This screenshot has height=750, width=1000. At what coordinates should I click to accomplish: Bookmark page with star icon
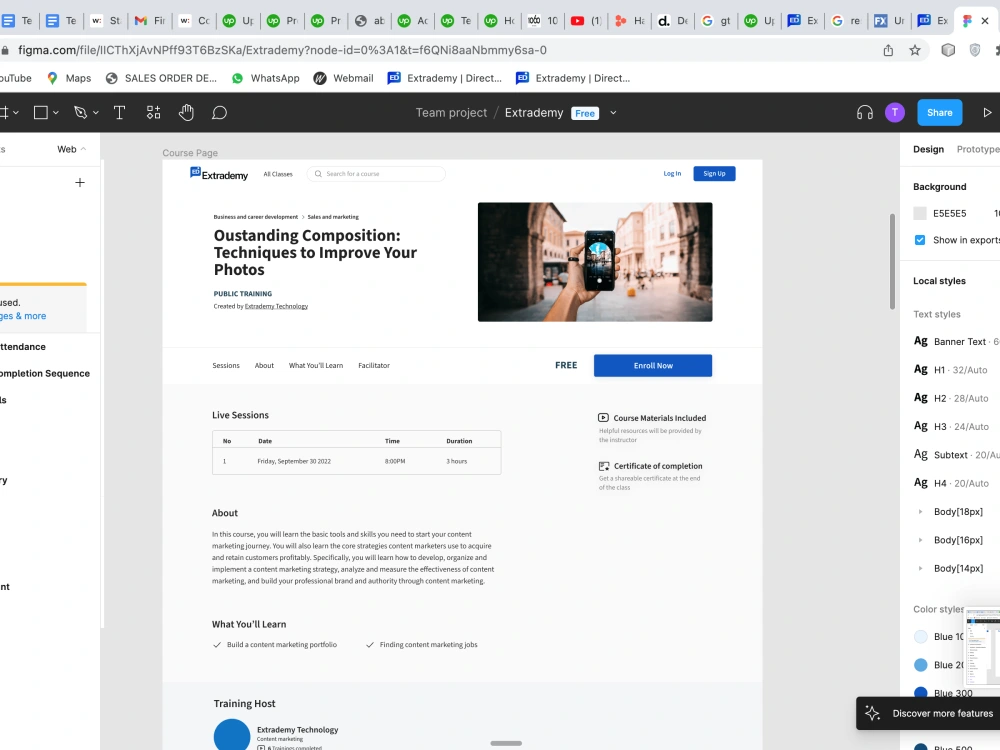coord(915,50)
